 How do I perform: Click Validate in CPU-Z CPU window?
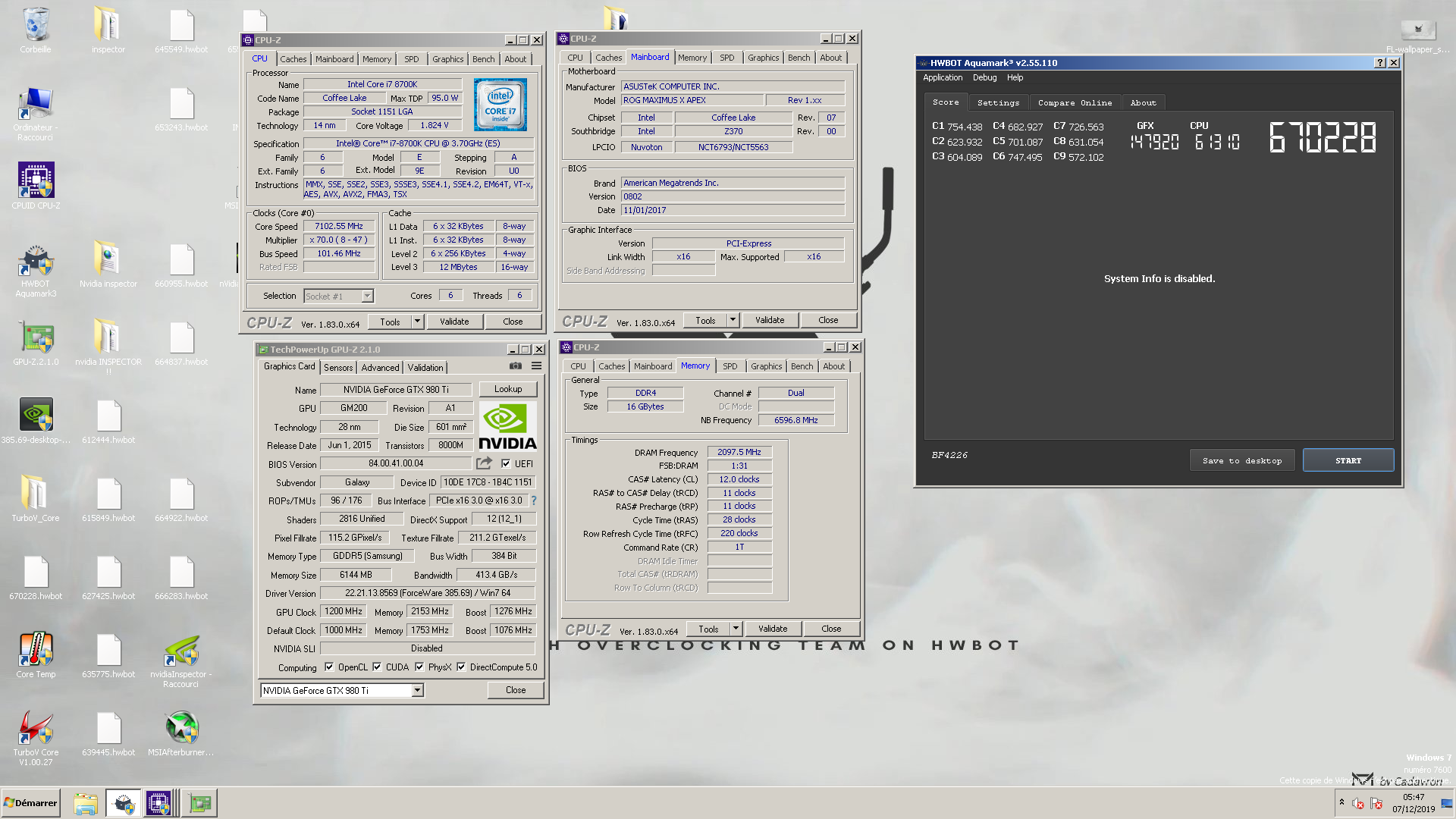tap(454, 322)
